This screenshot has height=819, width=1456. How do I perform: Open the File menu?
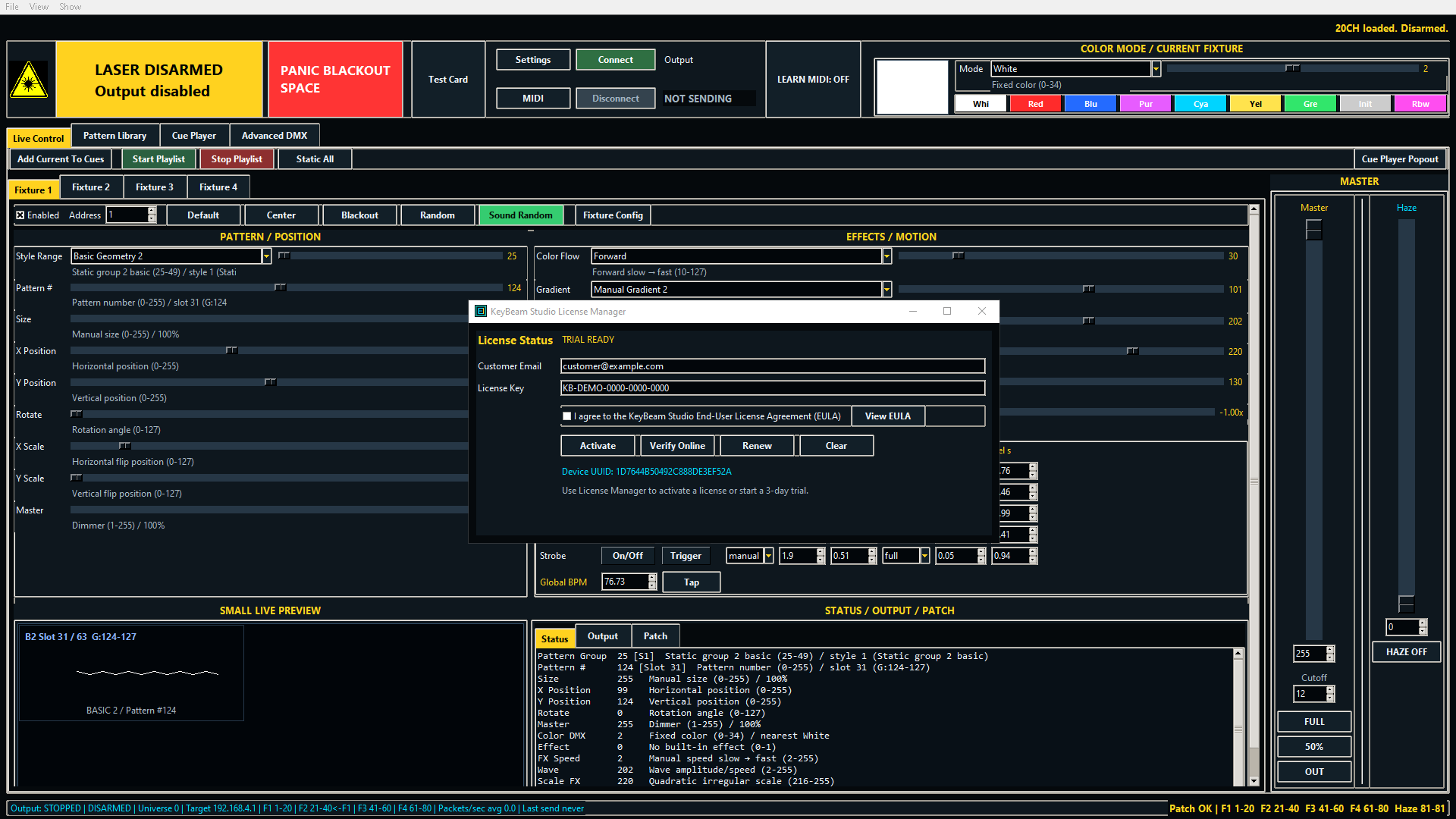(12, 7)
